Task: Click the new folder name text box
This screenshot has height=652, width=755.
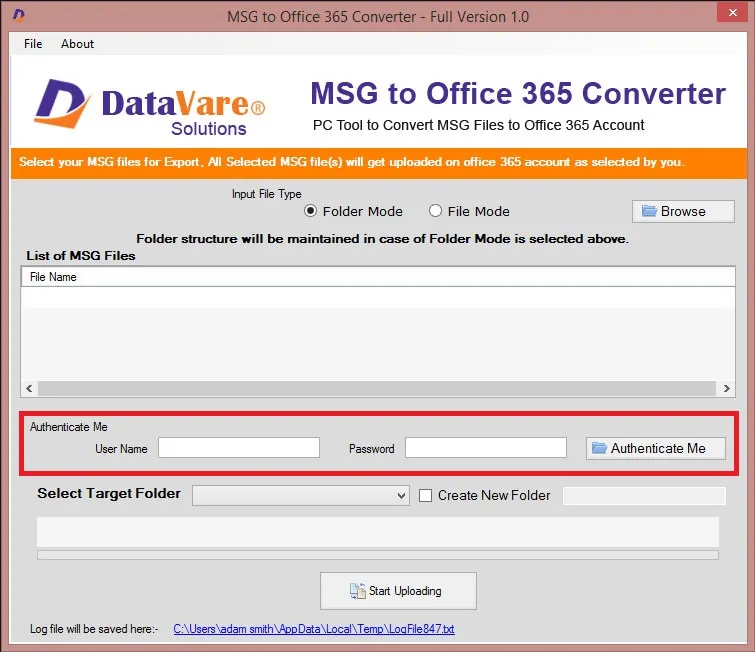Action: (x=644, y=496)
